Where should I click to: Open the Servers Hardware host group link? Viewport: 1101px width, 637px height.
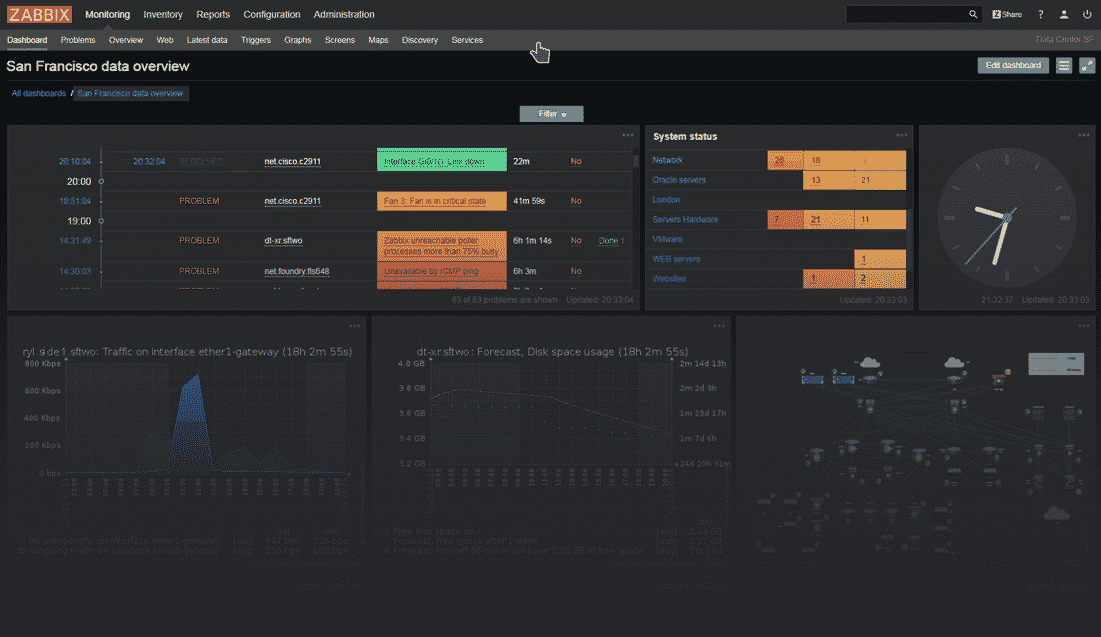pyautogui.click(x=685, y=219)
